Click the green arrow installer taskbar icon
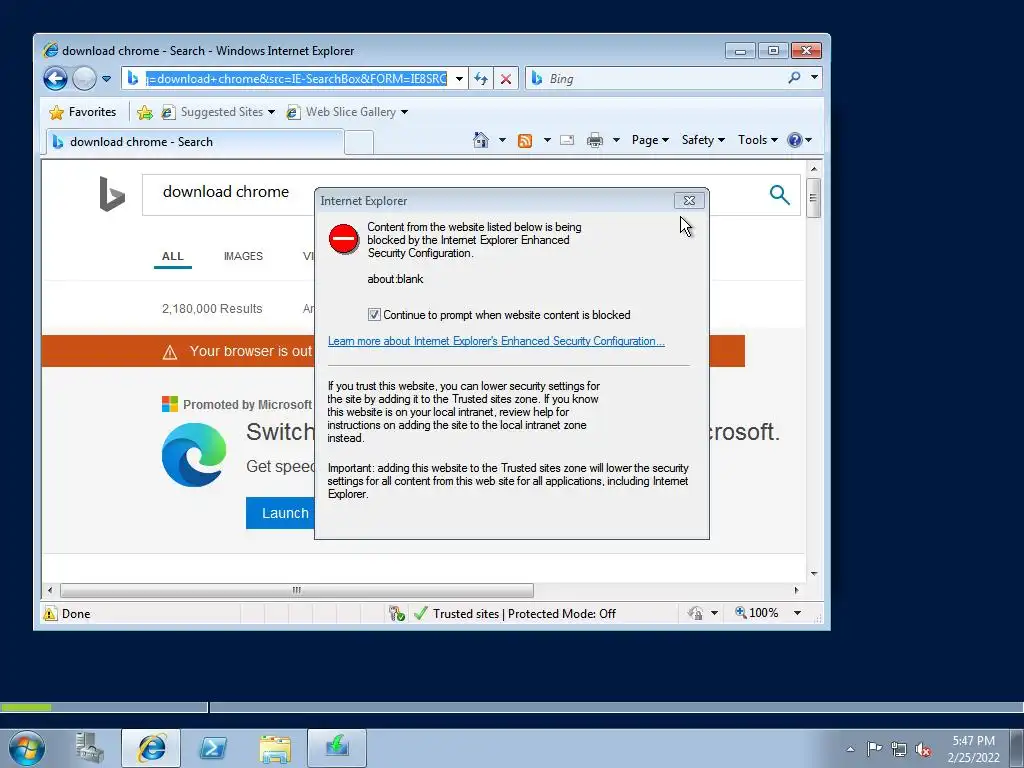The image size is (1024, 768). click(x=337, y=748)
